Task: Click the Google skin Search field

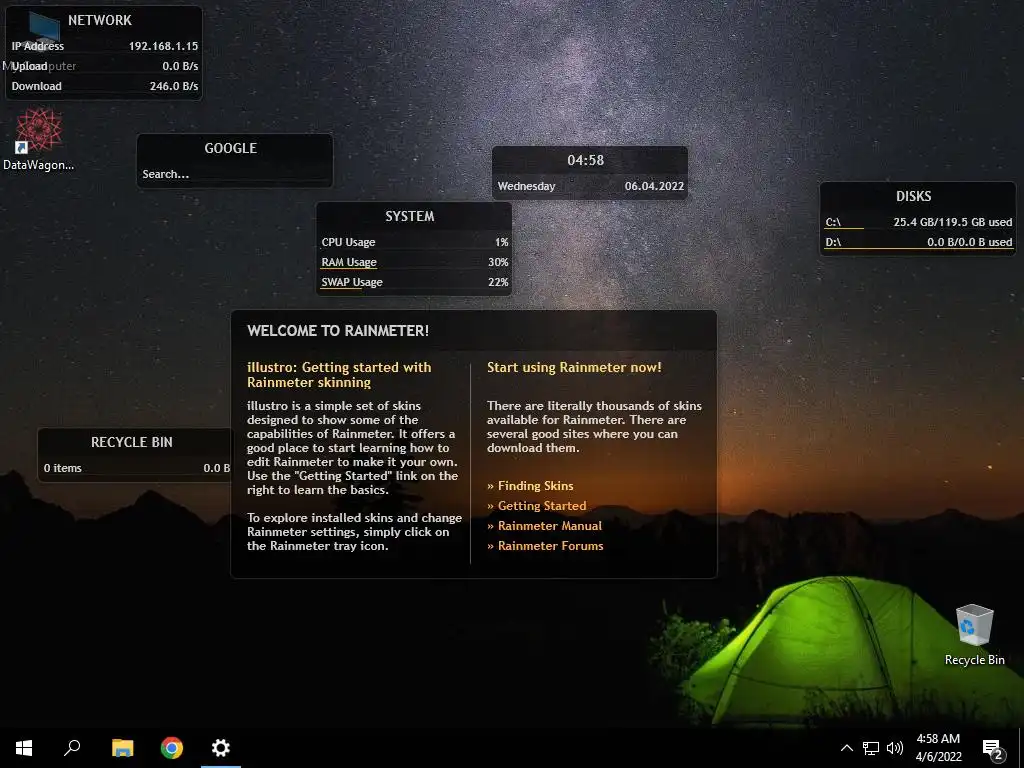Action: (234, 174)
